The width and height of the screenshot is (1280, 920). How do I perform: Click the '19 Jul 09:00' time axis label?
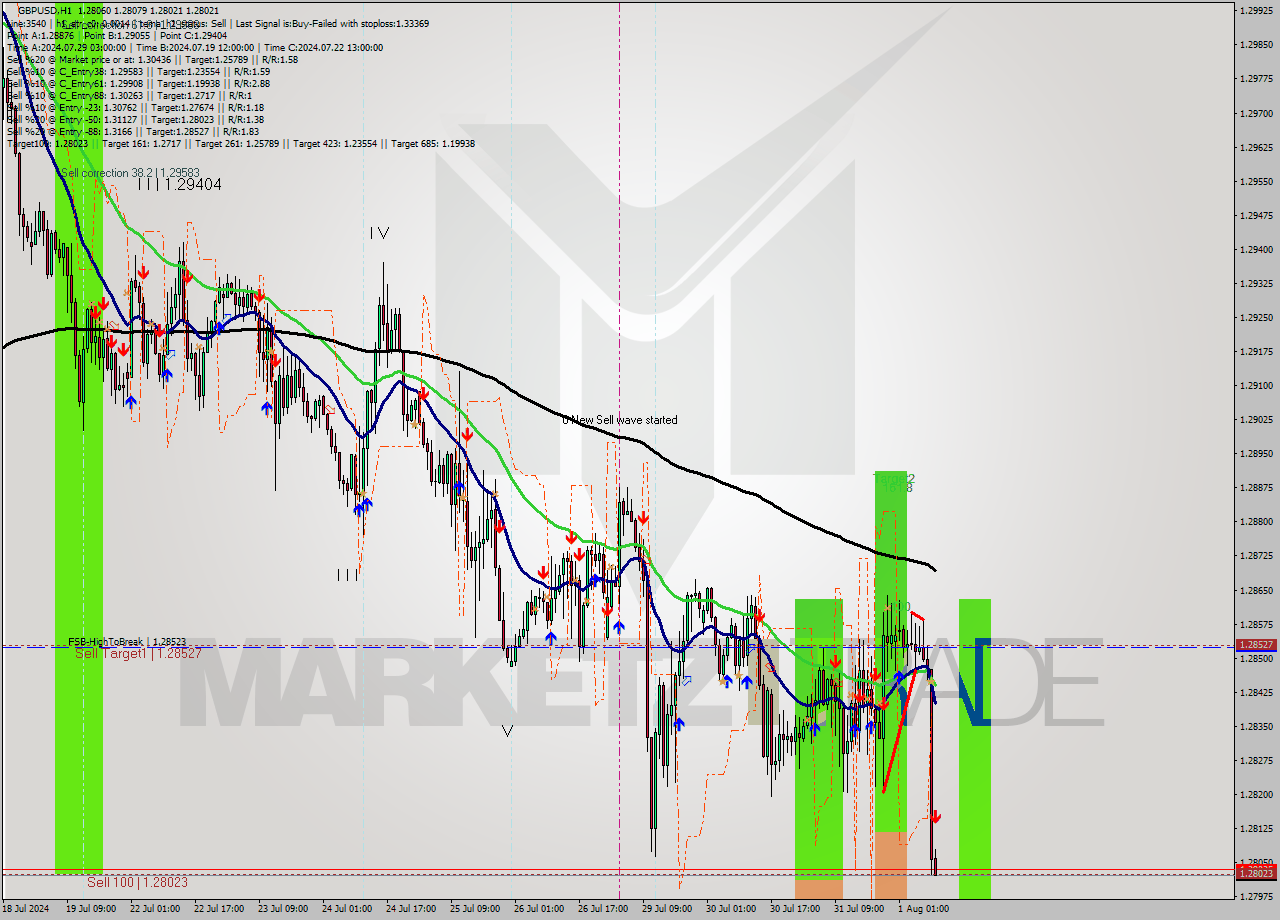[92, 909]
